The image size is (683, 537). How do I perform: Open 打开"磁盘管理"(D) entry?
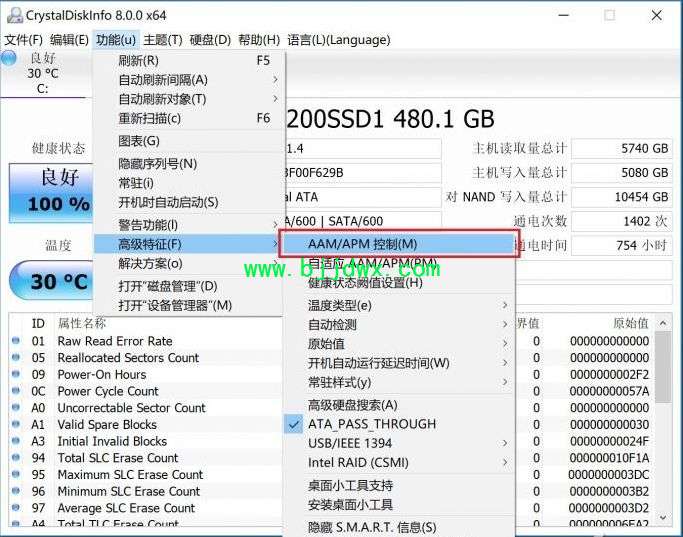[189, 286]
